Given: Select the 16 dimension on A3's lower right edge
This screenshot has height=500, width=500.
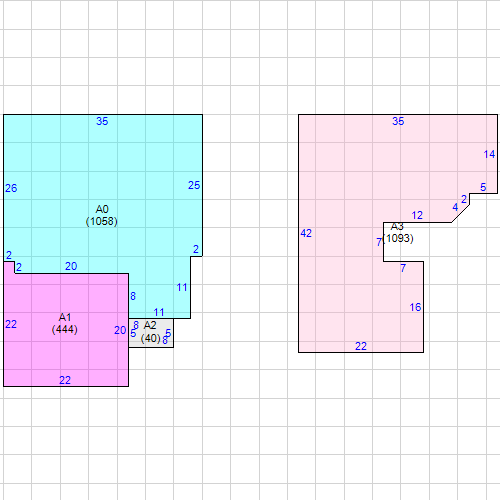Looking at the screenshot, I should [x=415, y=307].
